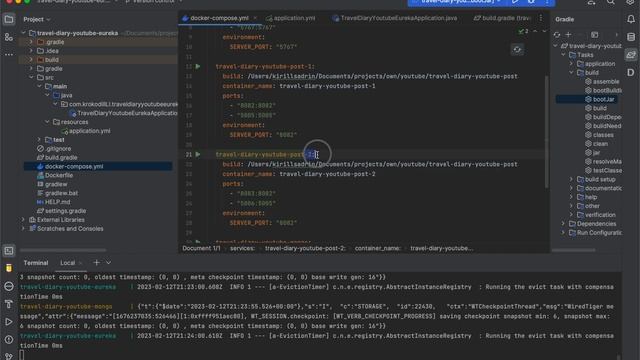Open the Database tool window icon
640x360 pixels.
631,37
